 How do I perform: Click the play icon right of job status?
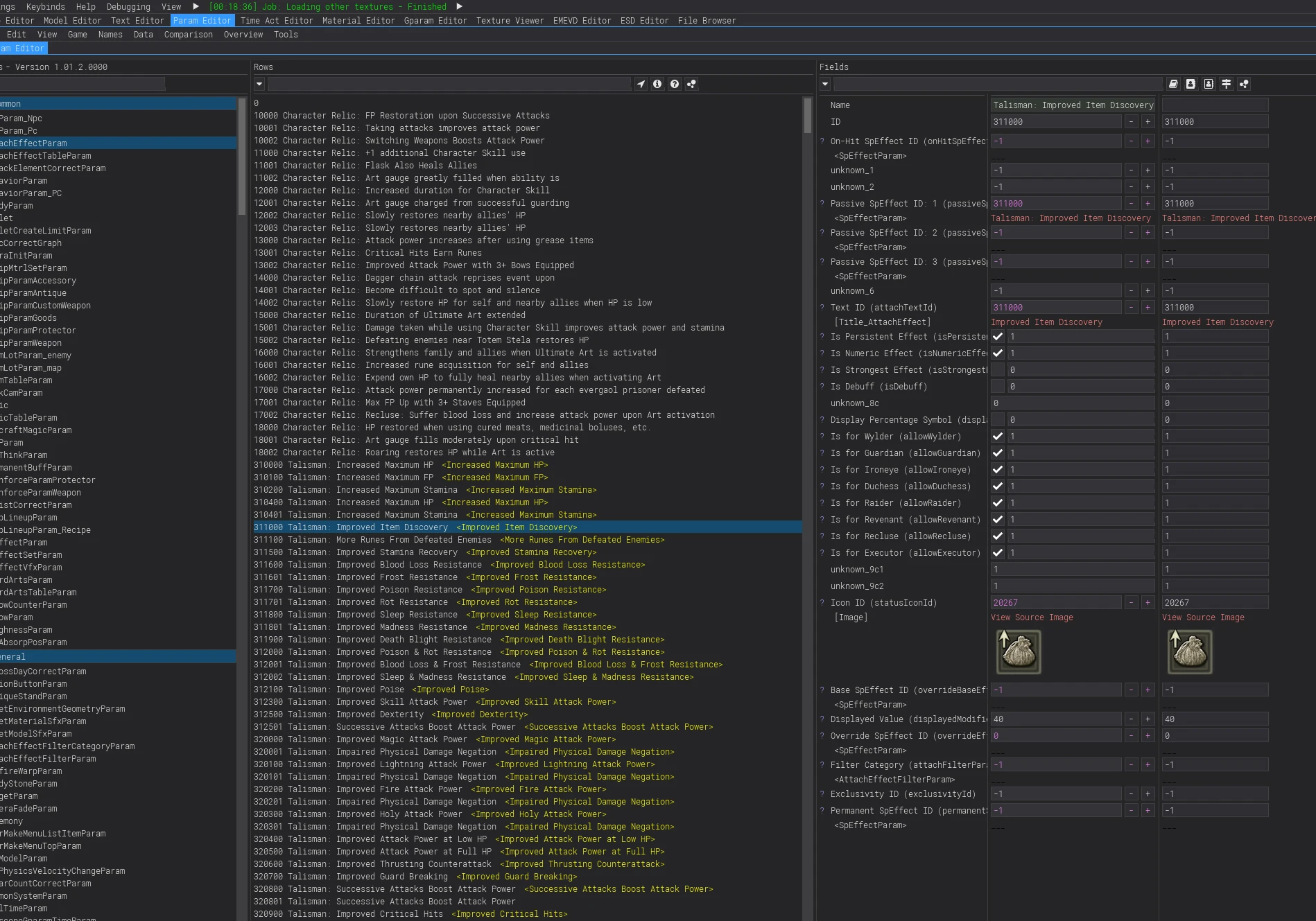point(459,6)
